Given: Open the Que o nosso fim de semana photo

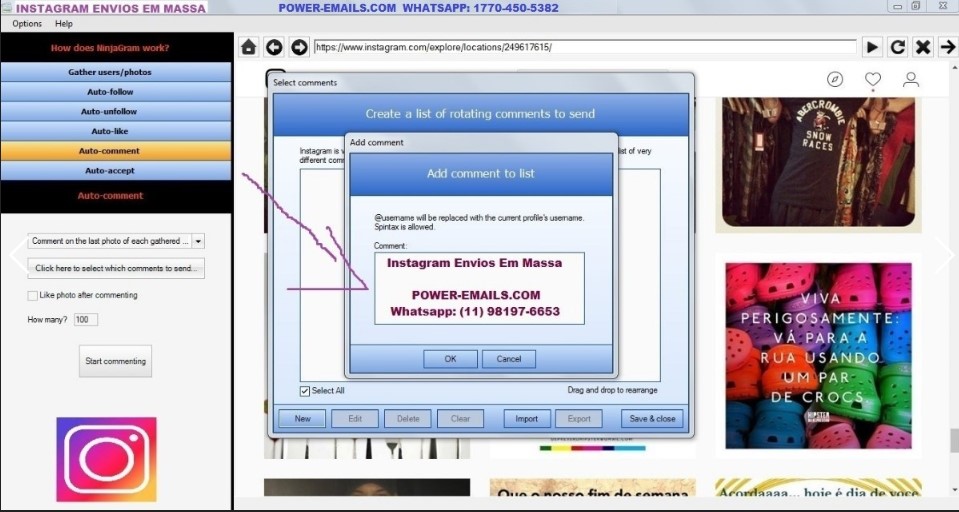Looking at the screenshot, I should click(593, 488).
